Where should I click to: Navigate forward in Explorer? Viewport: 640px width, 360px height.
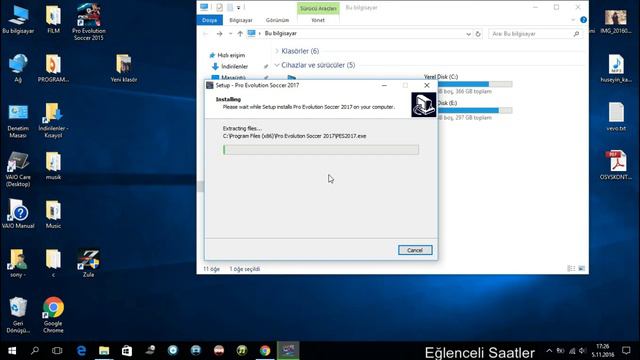(x=219, y=34)
